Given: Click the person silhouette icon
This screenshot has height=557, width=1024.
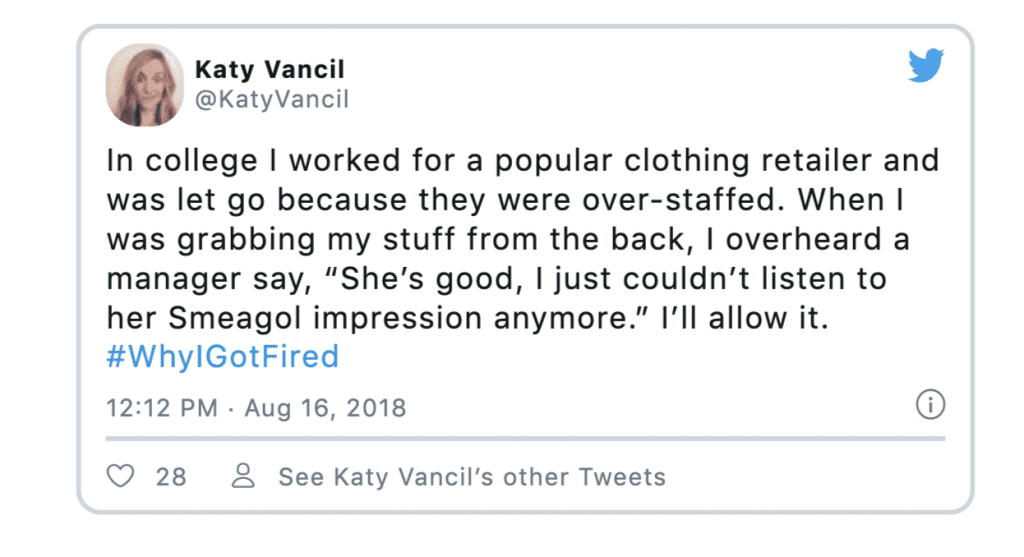Looking at the screenshot, I should pos(243,475).
